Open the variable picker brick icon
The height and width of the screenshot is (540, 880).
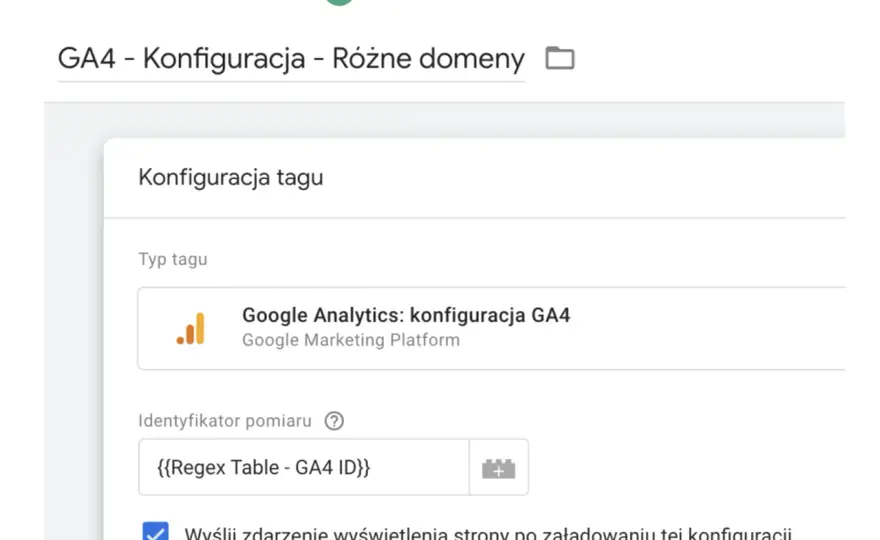499,468
